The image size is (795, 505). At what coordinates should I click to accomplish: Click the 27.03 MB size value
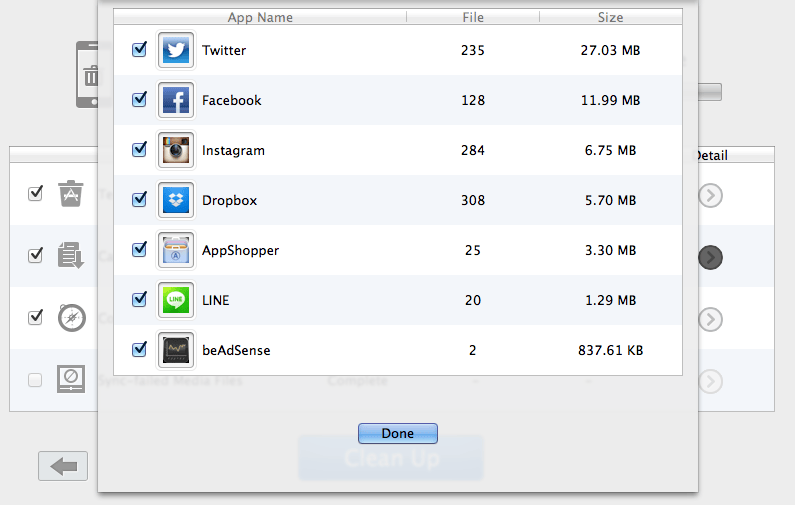pos(610,50)
